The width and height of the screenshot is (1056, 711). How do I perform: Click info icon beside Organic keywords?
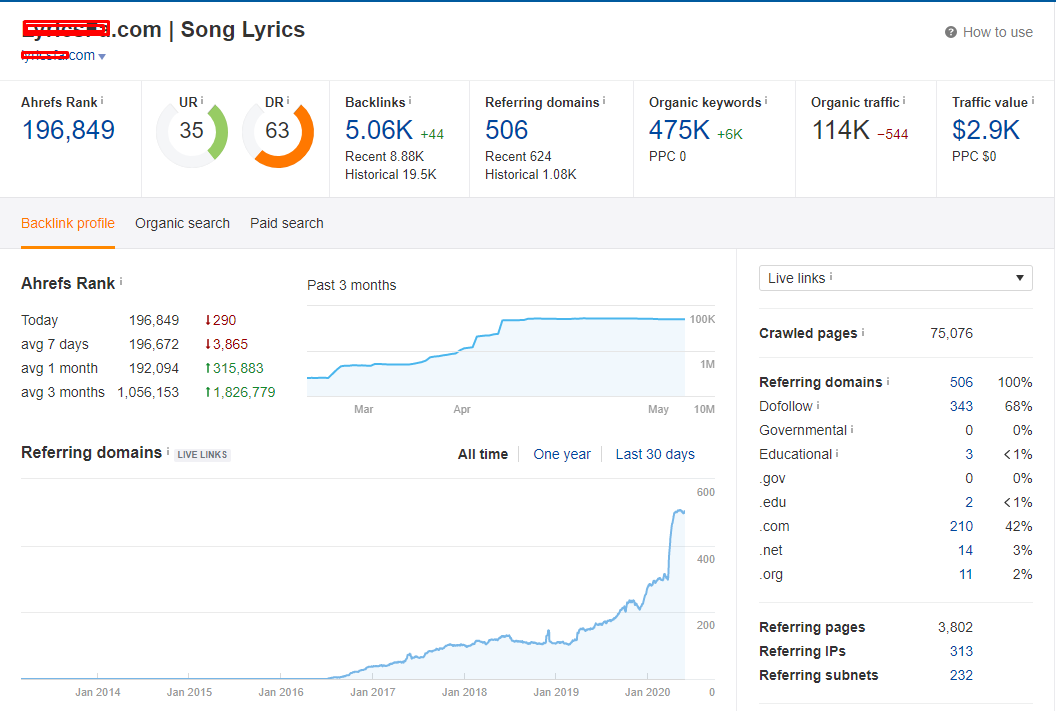pyautogui.click(x=766, y=101)
